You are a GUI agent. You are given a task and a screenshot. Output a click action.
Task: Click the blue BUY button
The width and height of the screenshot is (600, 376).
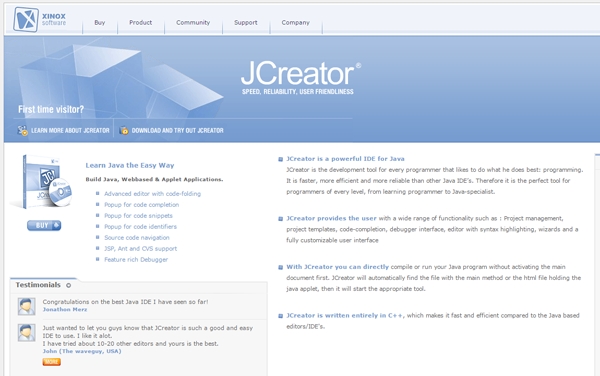click(44, 225)
